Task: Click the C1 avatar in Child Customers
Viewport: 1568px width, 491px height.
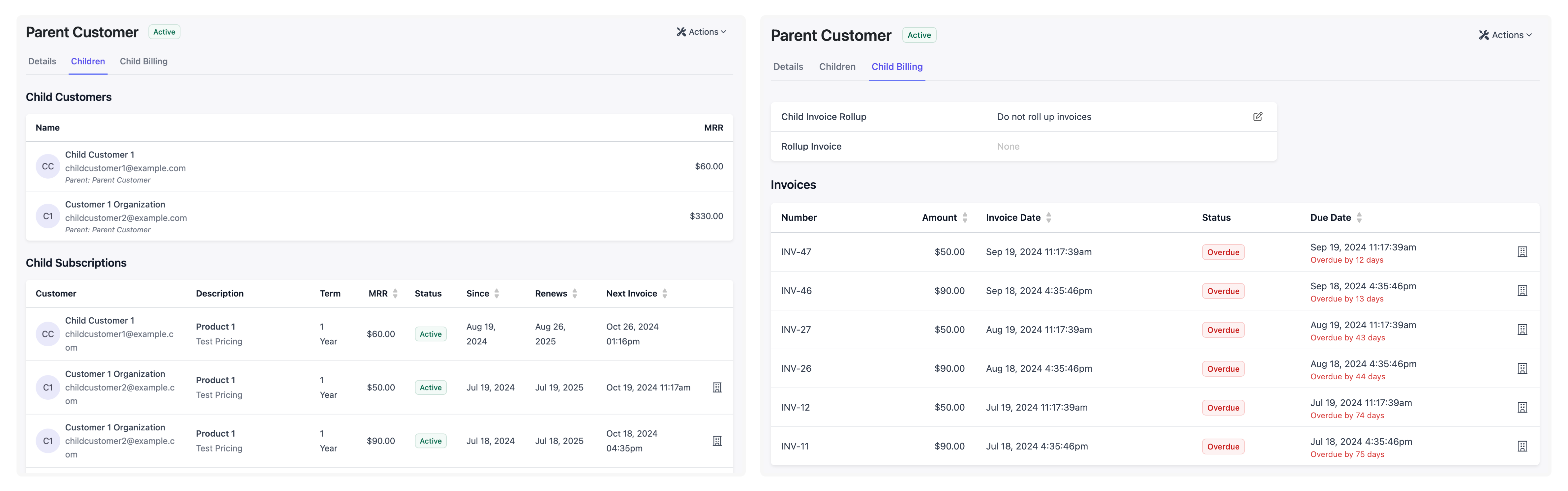Action: [48, 217]
